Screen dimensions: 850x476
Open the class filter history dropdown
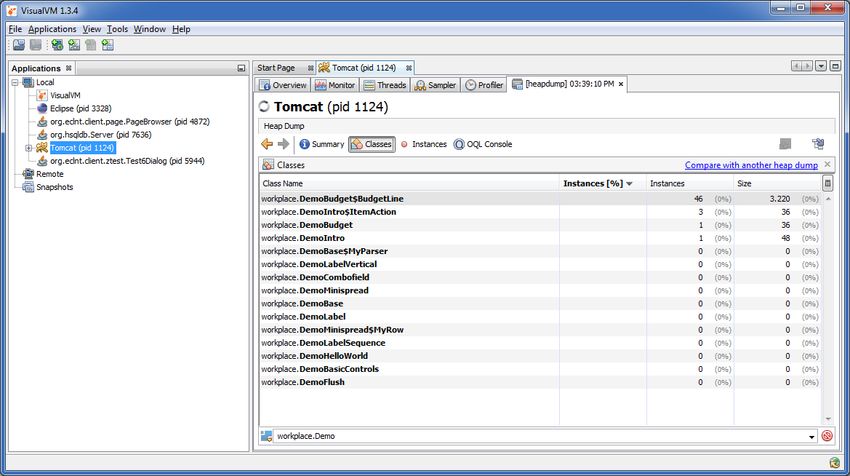pos(812,436)
